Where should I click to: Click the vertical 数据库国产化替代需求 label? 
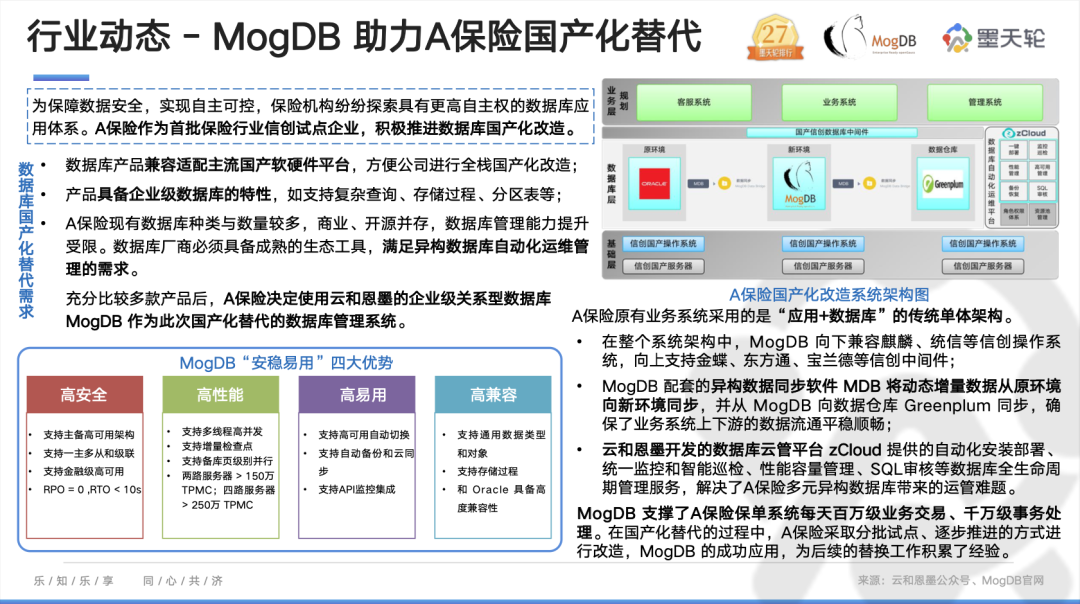[26, 240]
